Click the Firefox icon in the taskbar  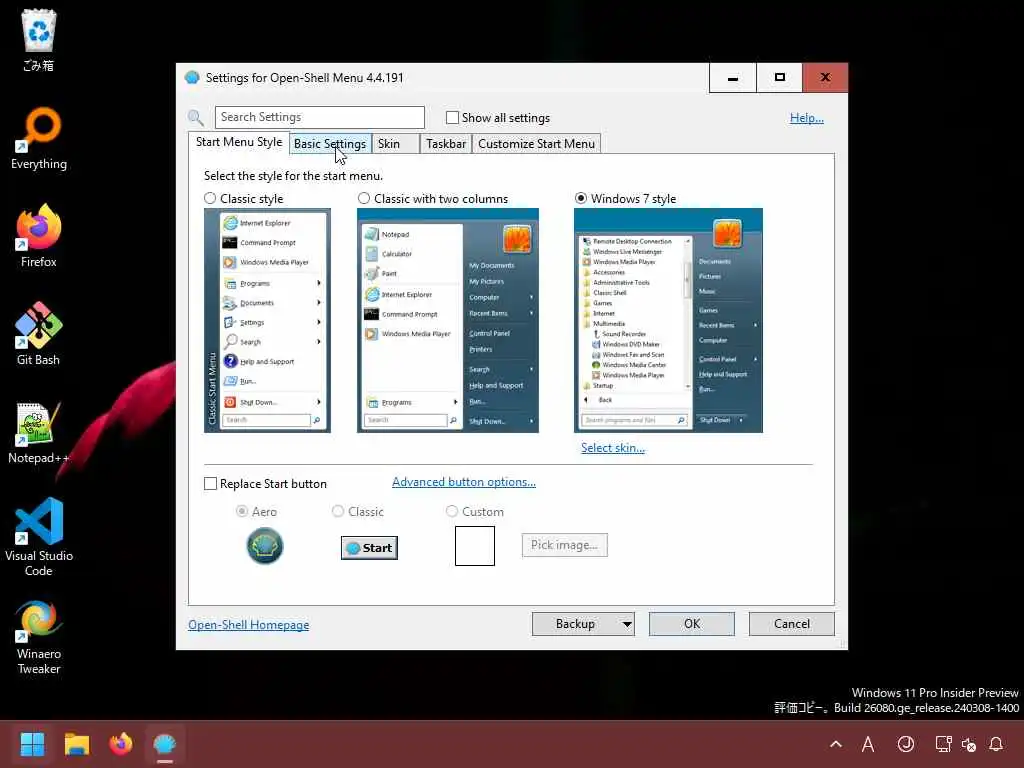click(121, 744)
